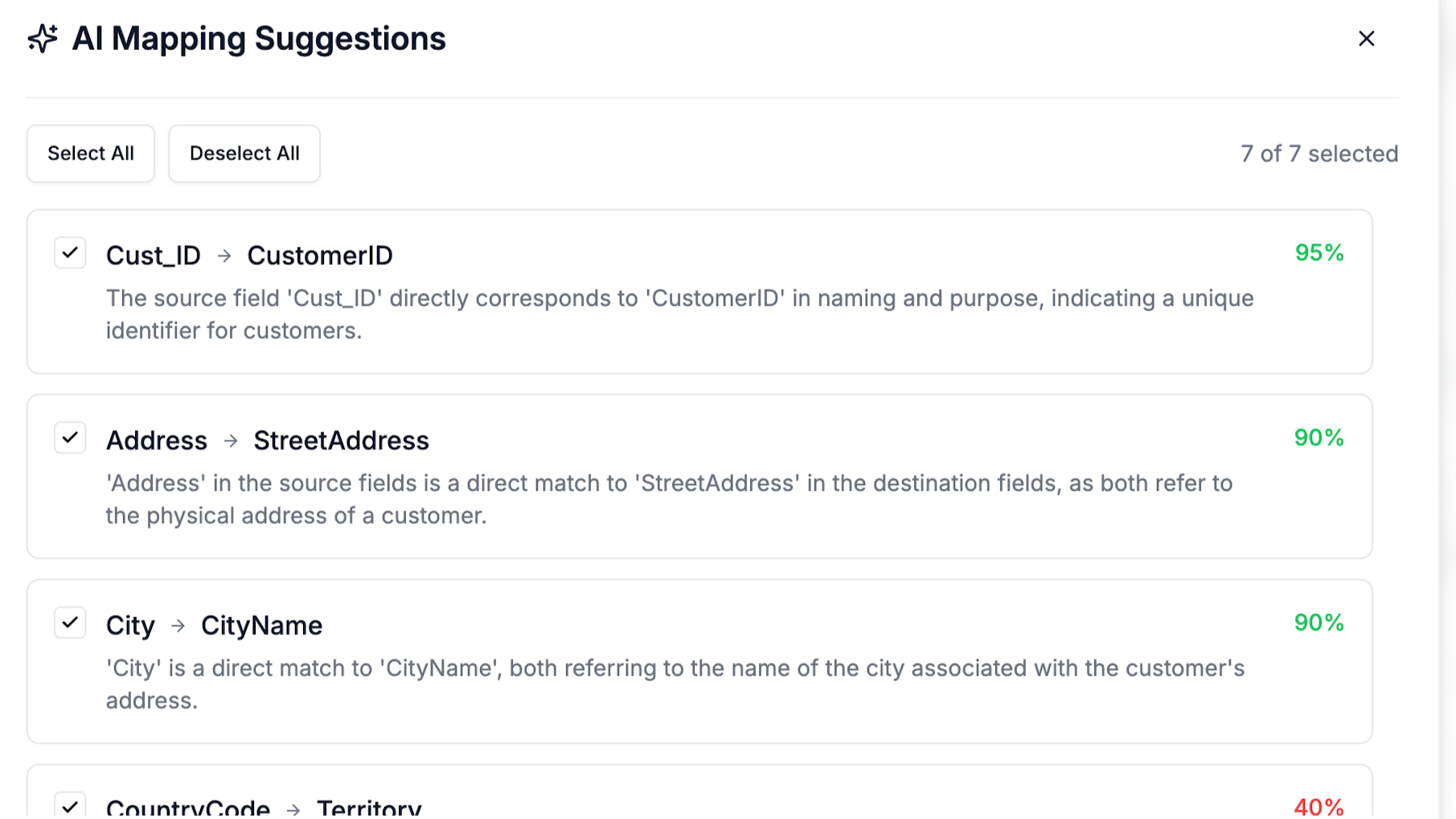Viewport: 1456px width, 819px height.
Task: Click the arrow icon between City and CityName
Action: pyautogui.click(x=178, y=625)
